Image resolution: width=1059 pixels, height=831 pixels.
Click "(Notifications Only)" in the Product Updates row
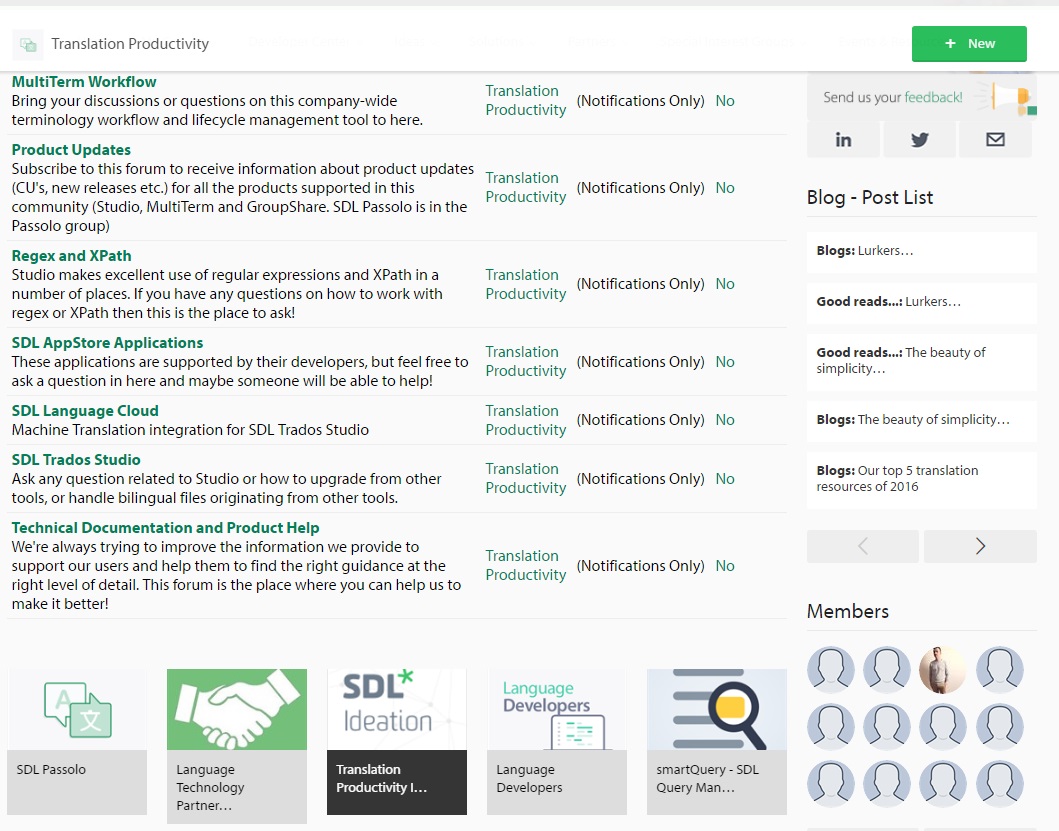(640, 188)
